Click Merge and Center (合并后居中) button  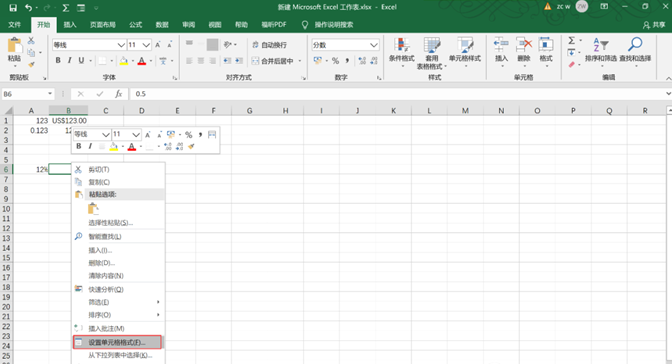click(273, 61)
